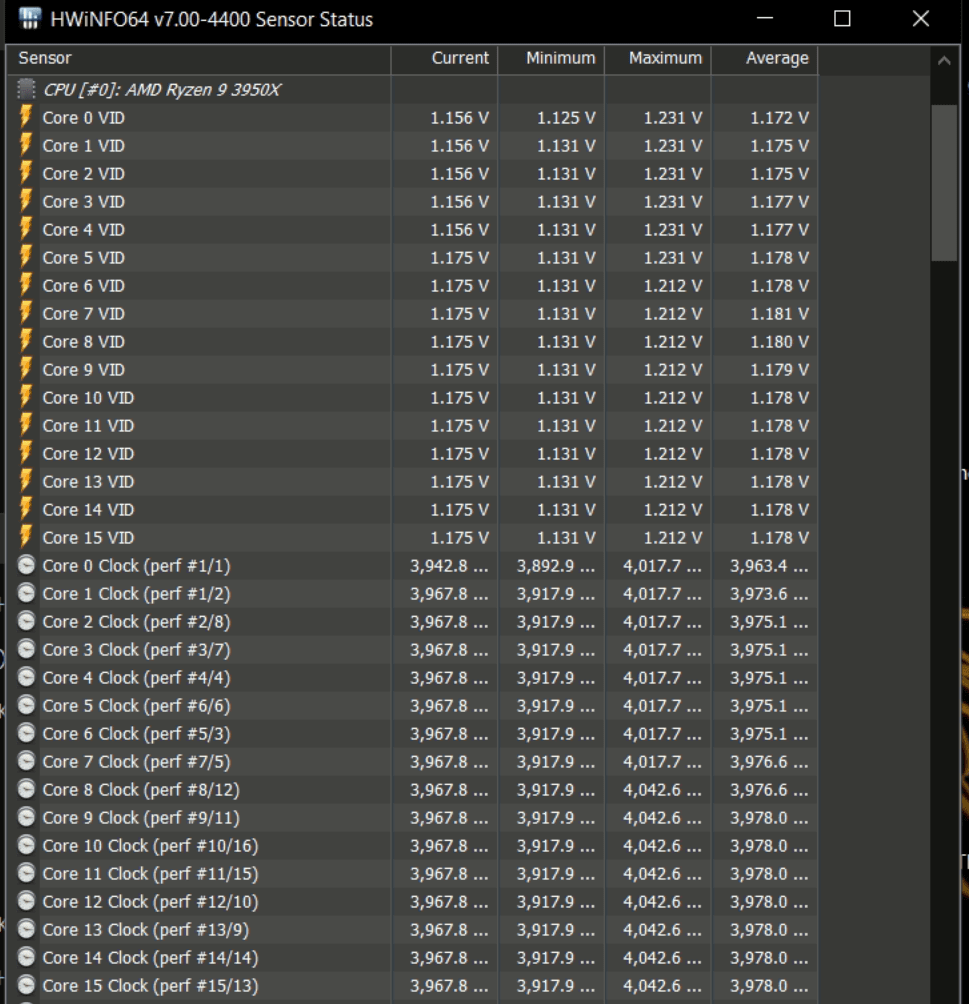Click Core 7 VID average value 1.181 V
This screenshot has height=1004, width=969.
pos(779,314)
